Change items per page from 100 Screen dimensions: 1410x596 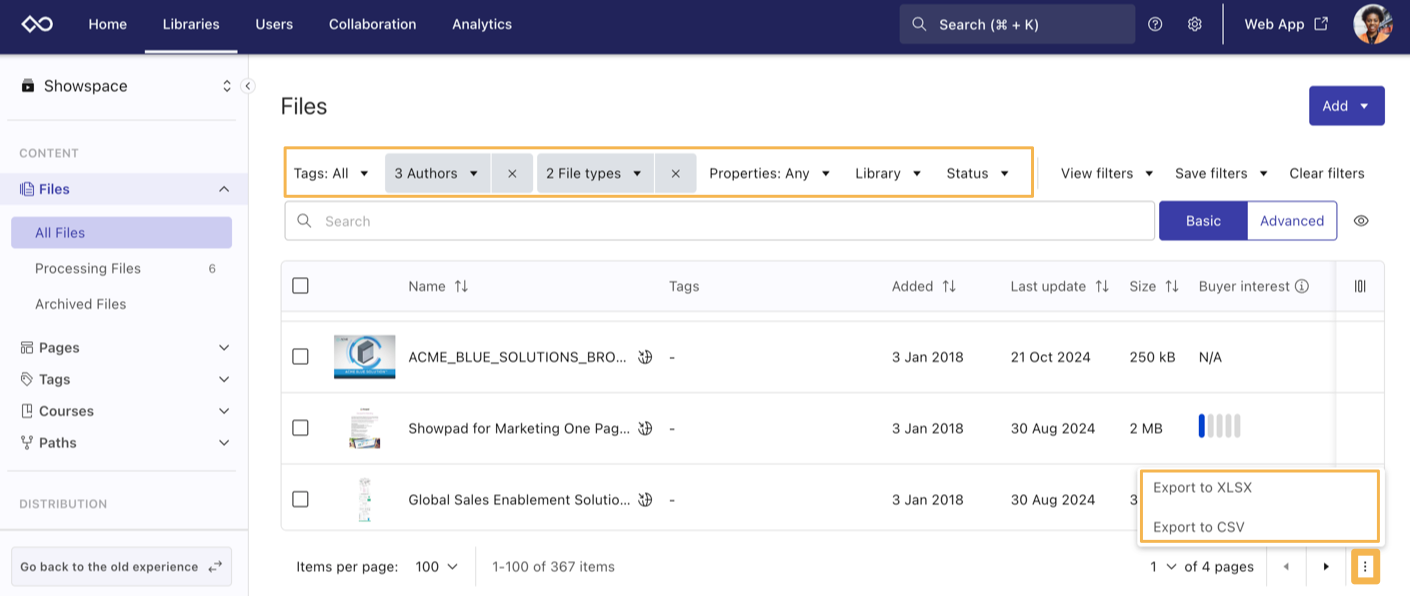click(x=436, y=567)
